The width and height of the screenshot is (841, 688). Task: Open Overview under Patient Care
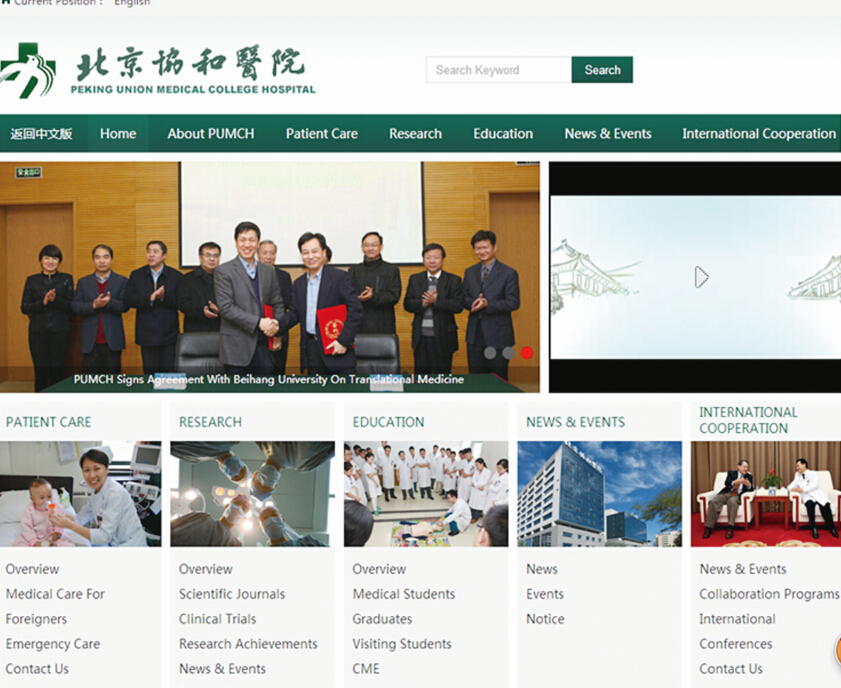(x=32, y=569)
